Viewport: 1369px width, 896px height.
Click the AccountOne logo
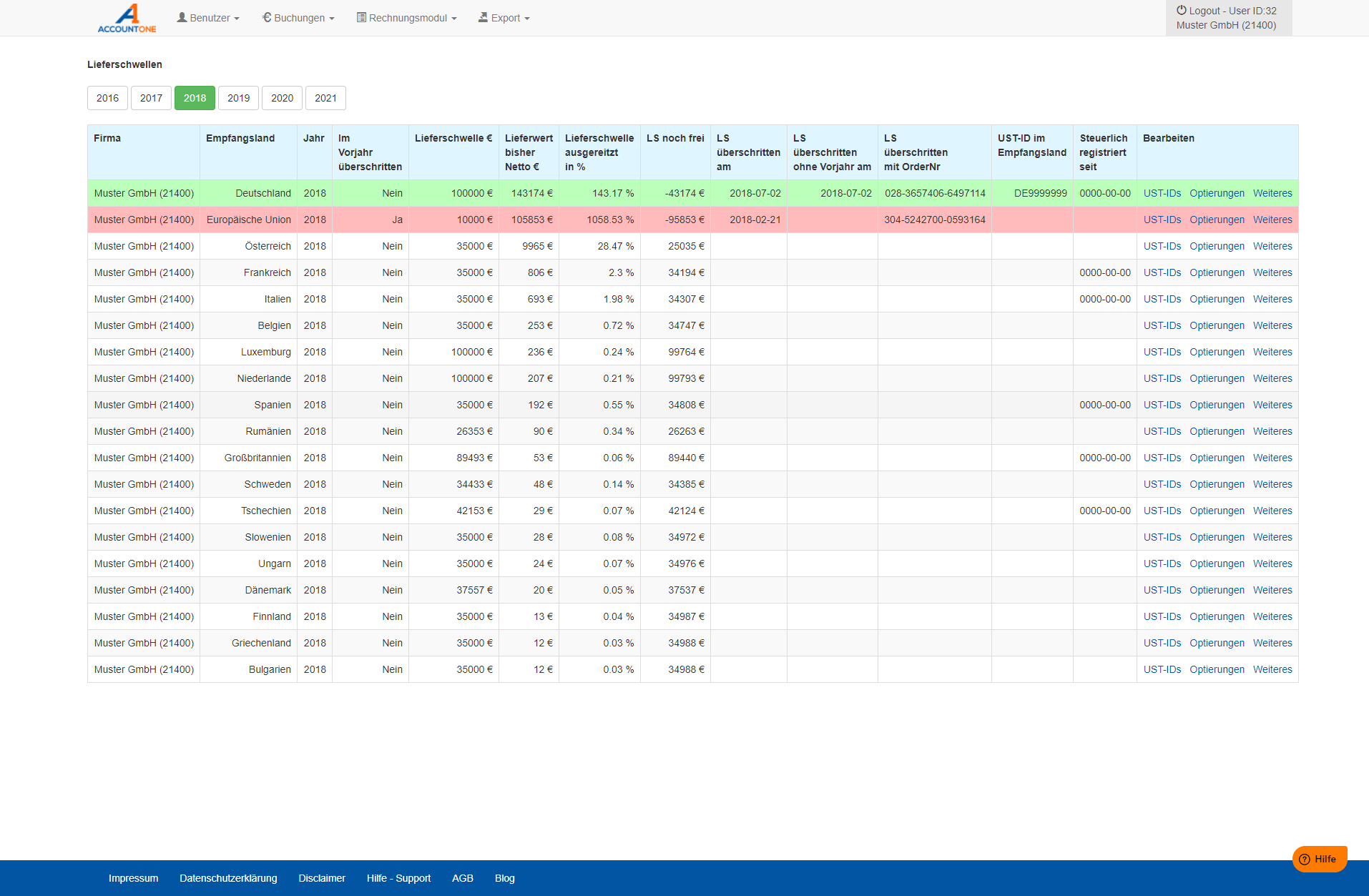(x=127, y=18)
